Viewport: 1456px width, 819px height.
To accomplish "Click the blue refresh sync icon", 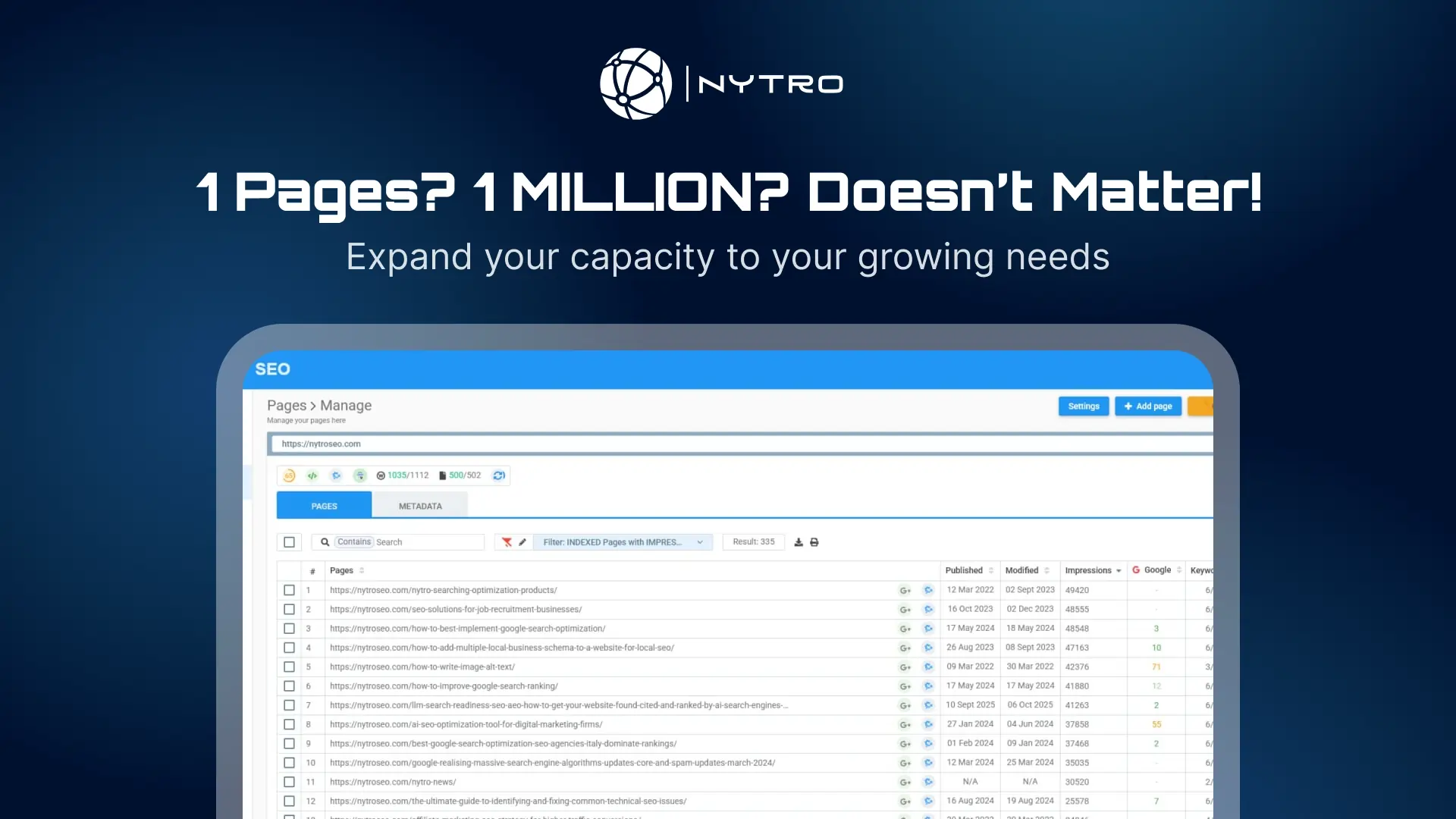I will (x=499, y=475).
